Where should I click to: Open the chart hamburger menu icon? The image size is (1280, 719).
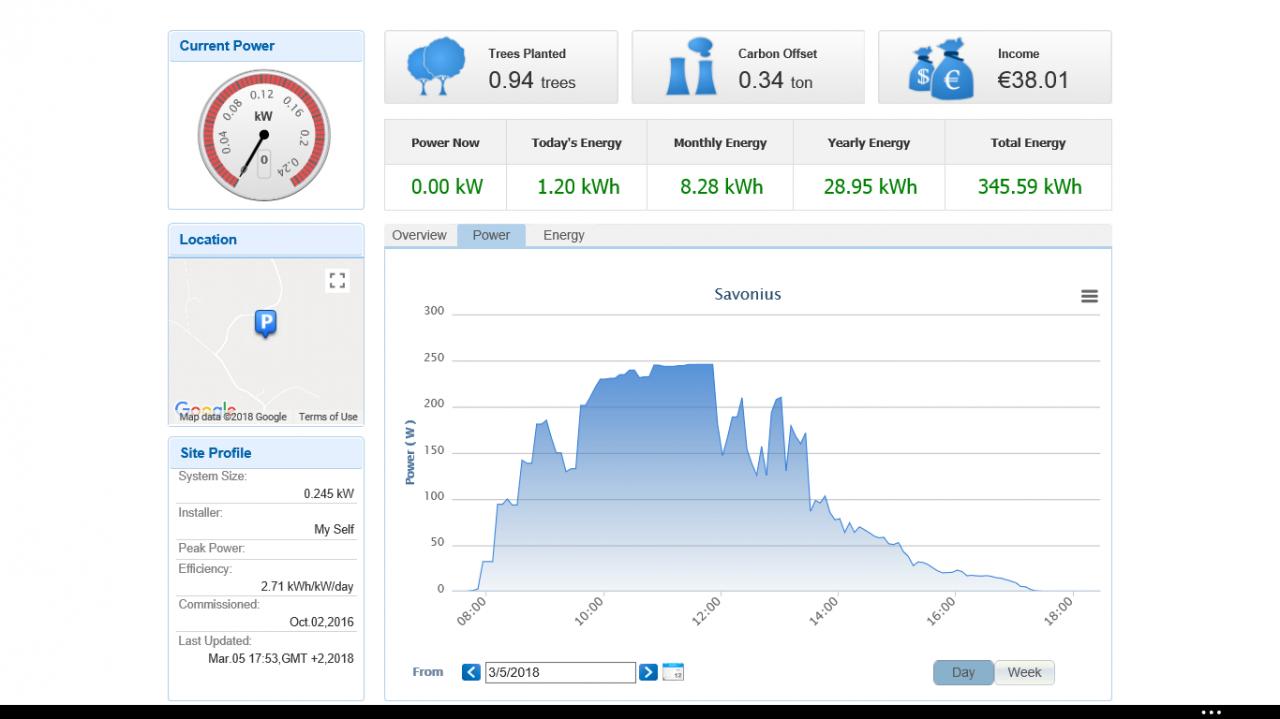(x=1089, y=296)
